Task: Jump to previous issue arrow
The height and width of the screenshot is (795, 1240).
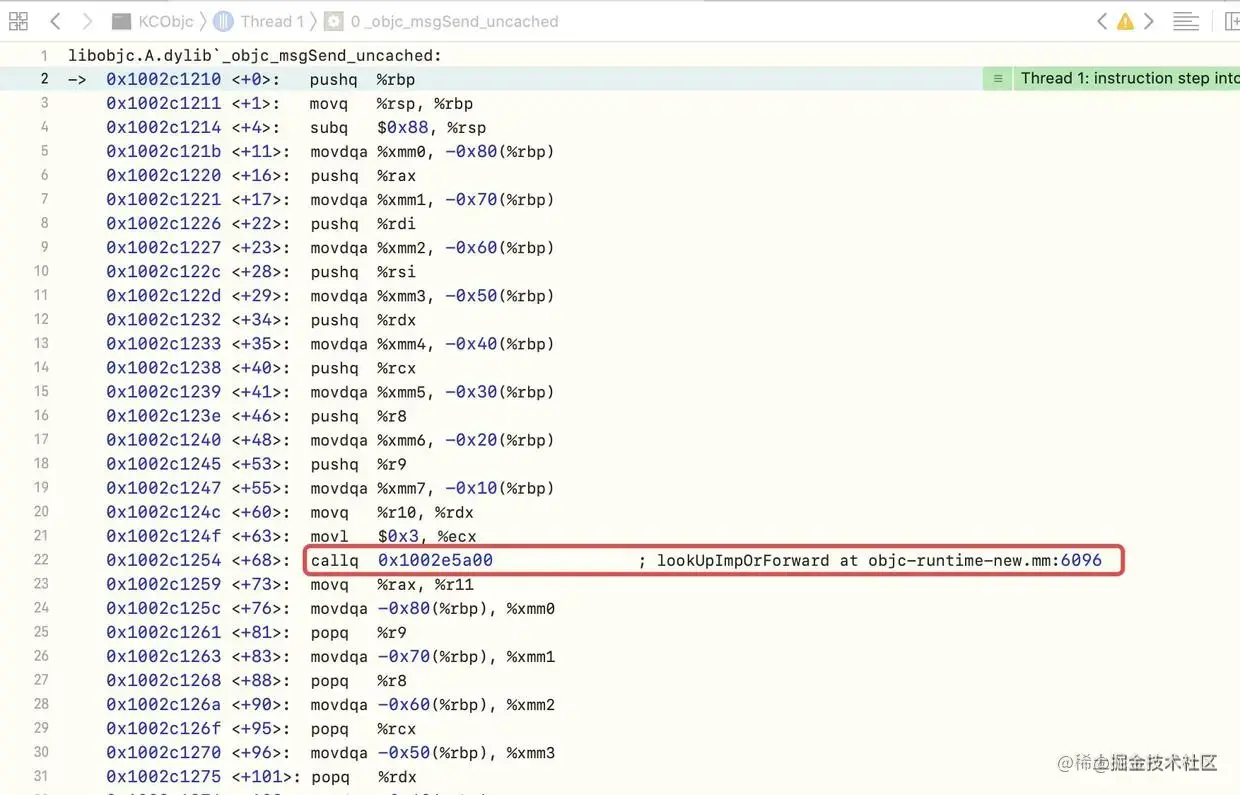Action: point(1101,21)
